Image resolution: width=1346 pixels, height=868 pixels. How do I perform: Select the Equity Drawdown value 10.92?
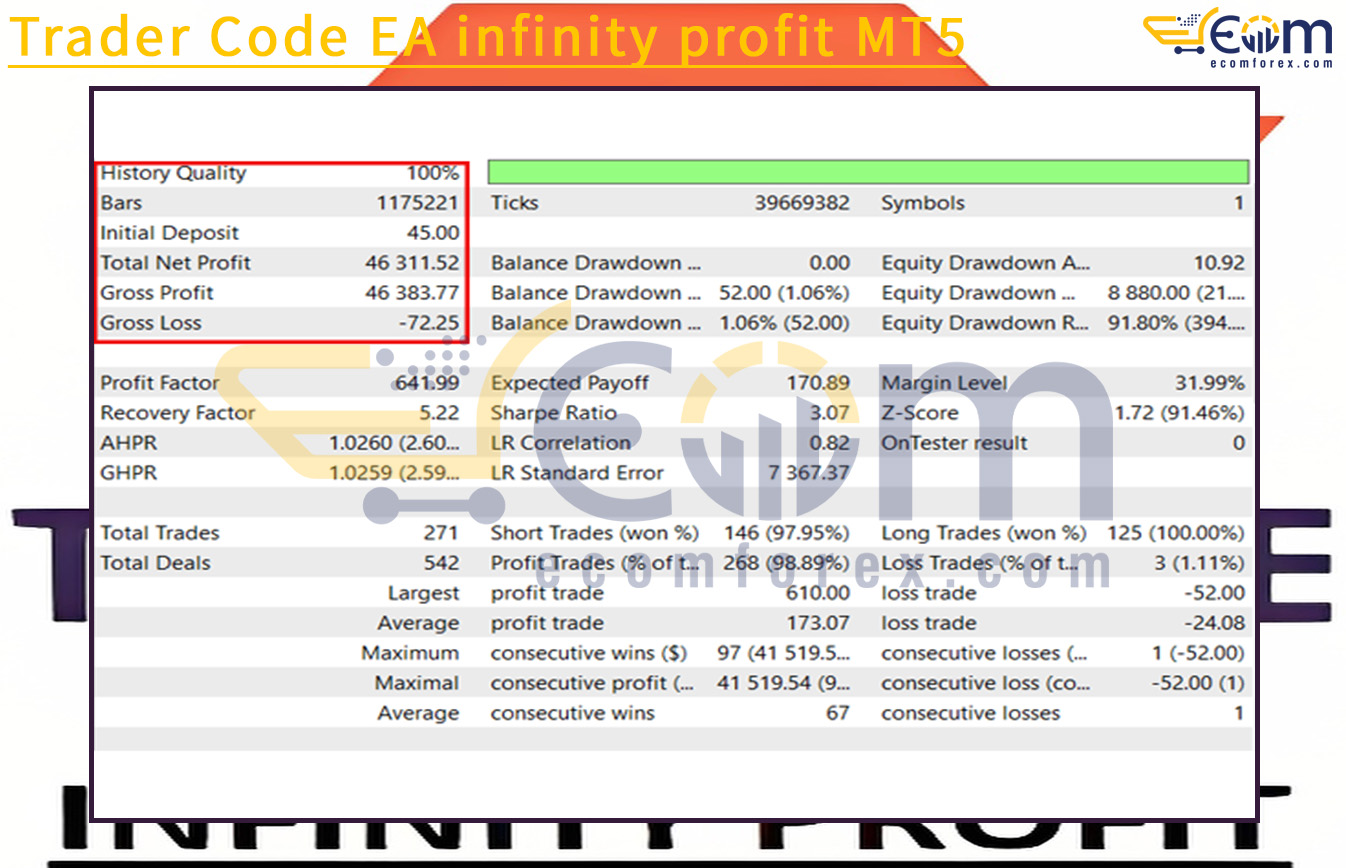pyautogui.click(x=1219, y=263)
